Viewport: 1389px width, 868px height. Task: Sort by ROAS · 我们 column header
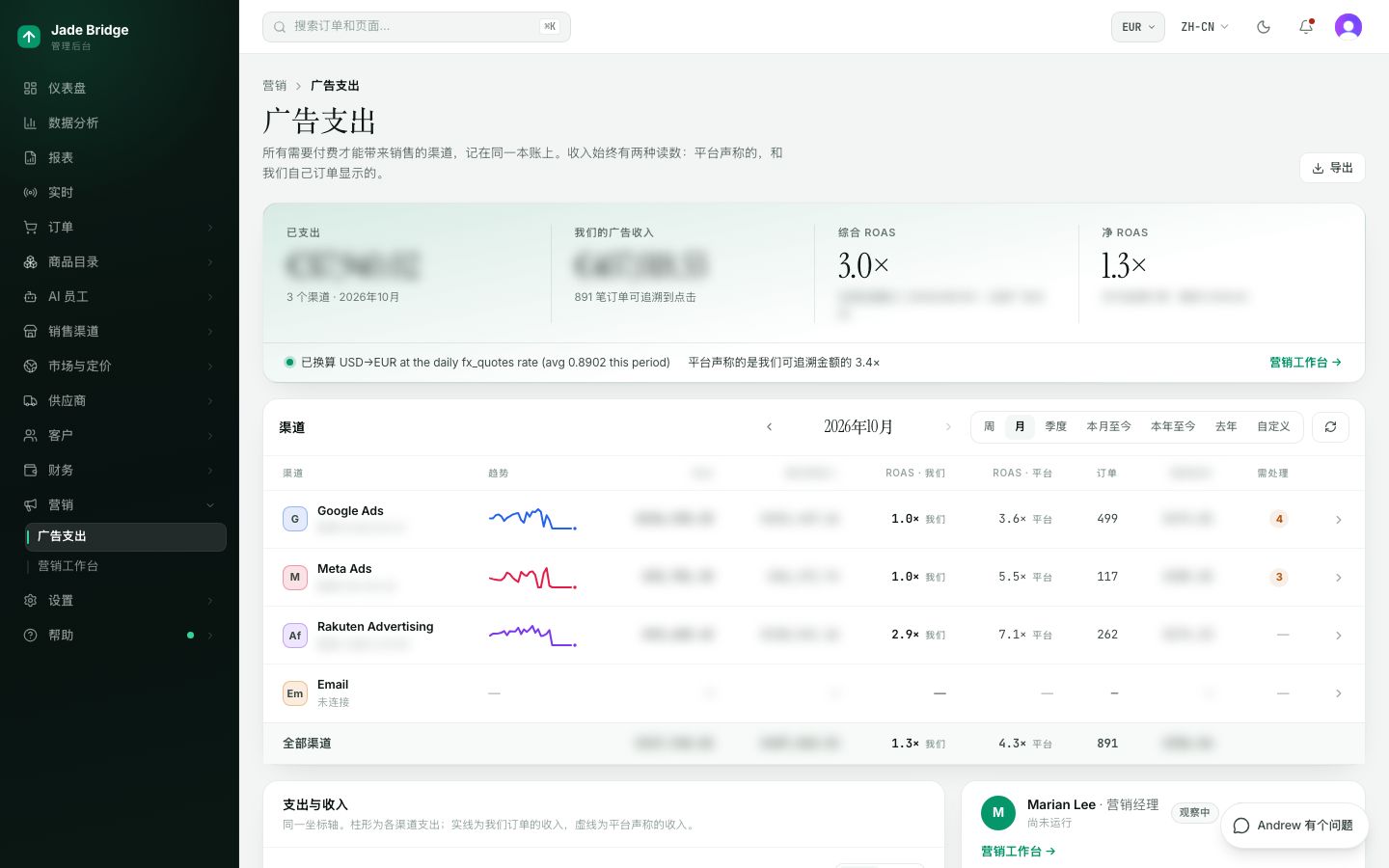[915, 474]
